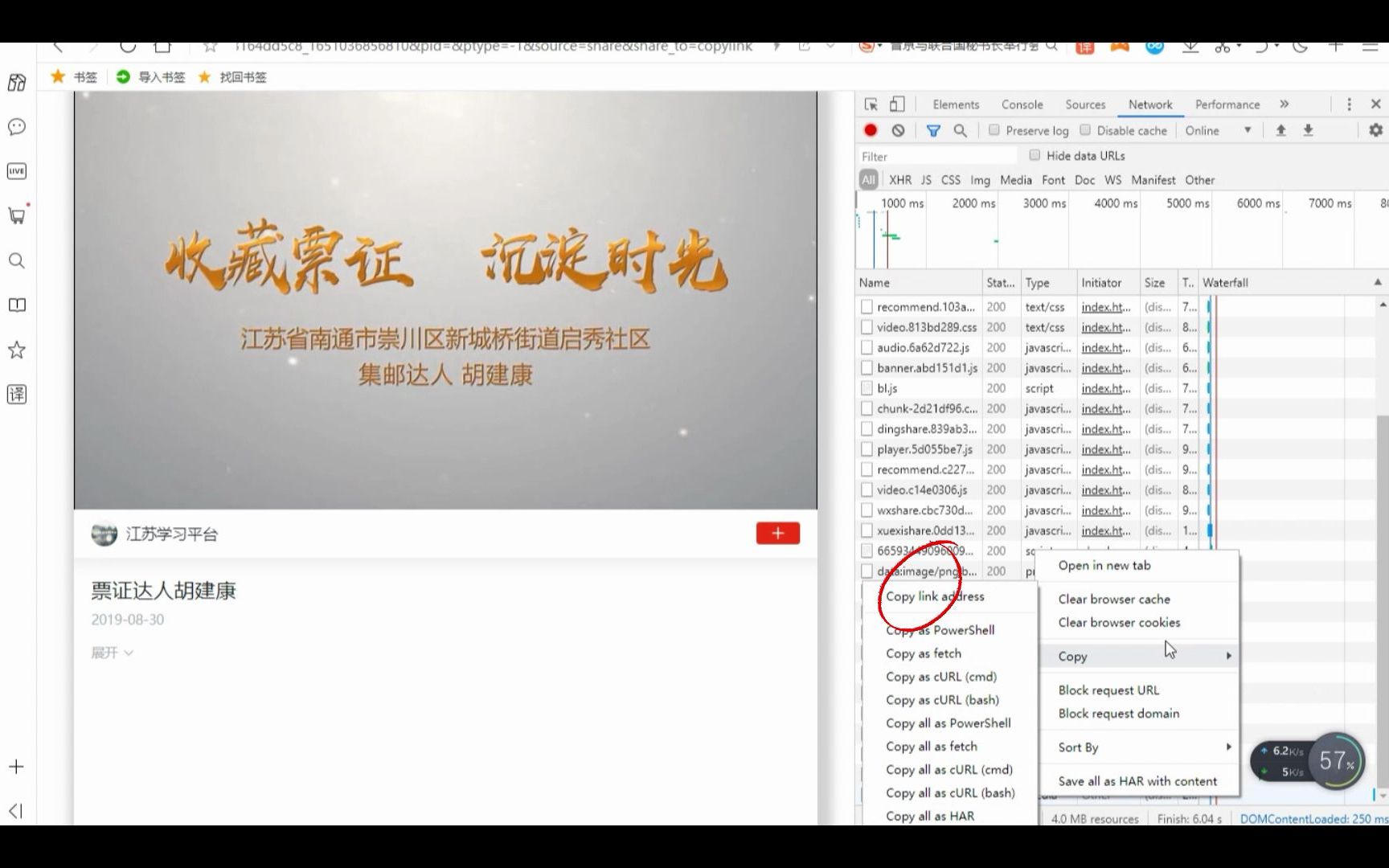Enable Disable cache
Viewport: 1389px width, 868px height.
click(x=1085, y=130)
